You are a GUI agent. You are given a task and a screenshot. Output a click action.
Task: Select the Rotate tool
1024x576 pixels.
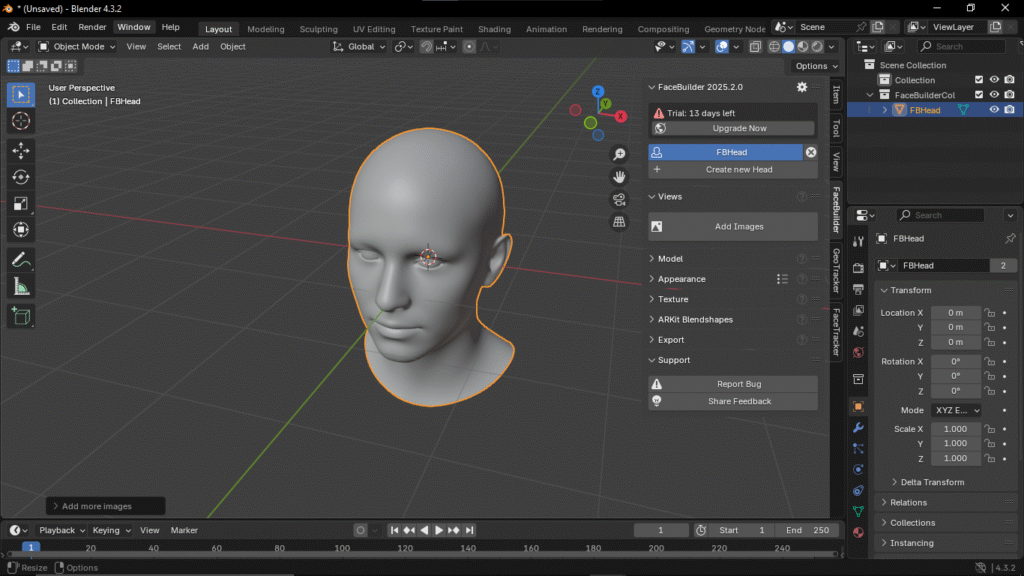tap(21, 177)
